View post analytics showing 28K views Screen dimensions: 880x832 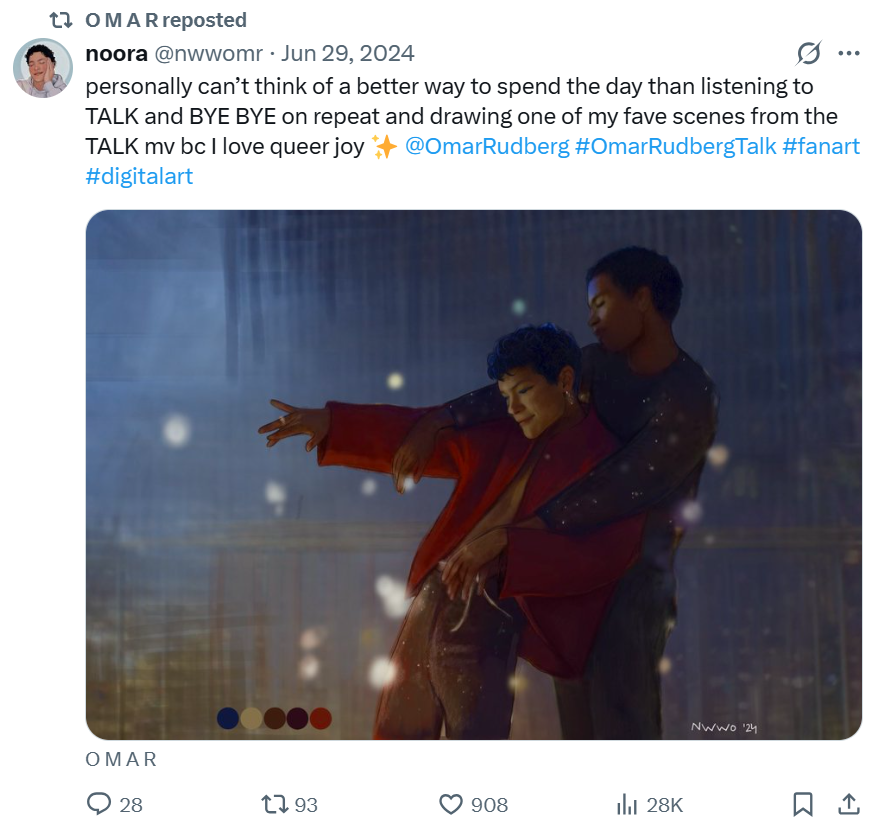tap(628, 804)
